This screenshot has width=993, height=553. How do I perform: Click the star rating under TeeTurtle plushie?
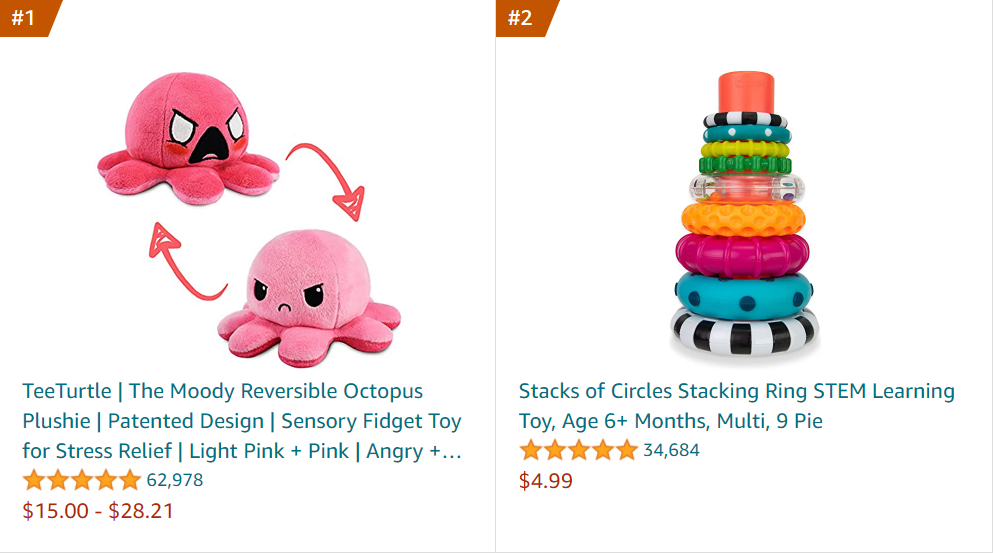[x=82, y=480]
